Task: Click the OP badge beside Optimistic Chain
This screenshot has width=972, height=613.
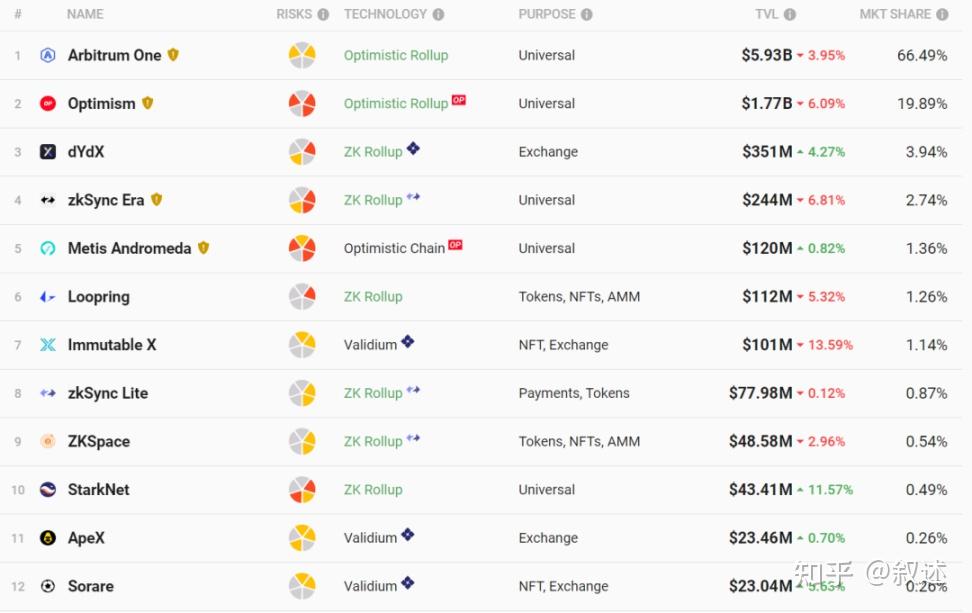Action: tap(456, 245)
